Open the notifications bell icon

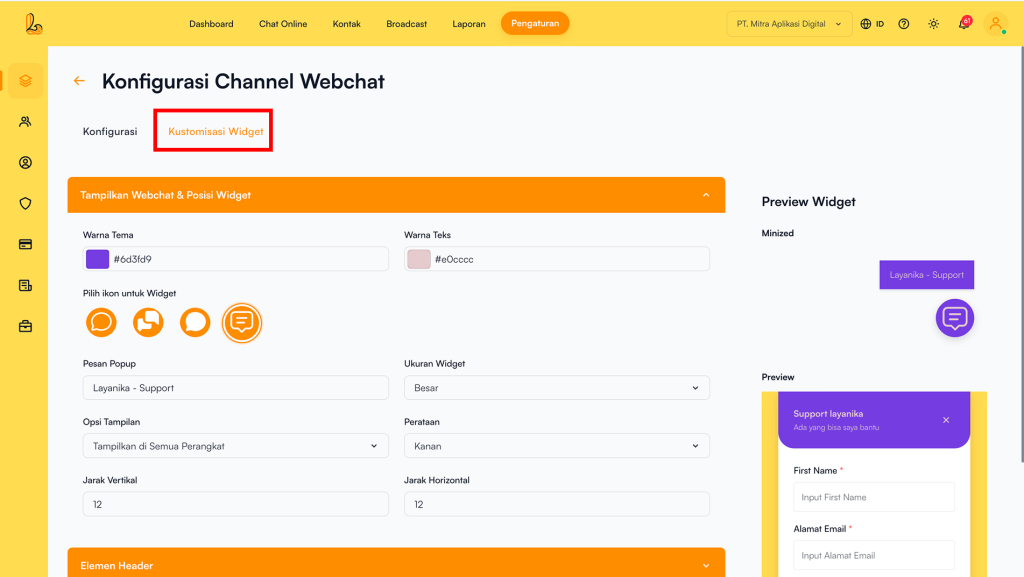(964, 24)
